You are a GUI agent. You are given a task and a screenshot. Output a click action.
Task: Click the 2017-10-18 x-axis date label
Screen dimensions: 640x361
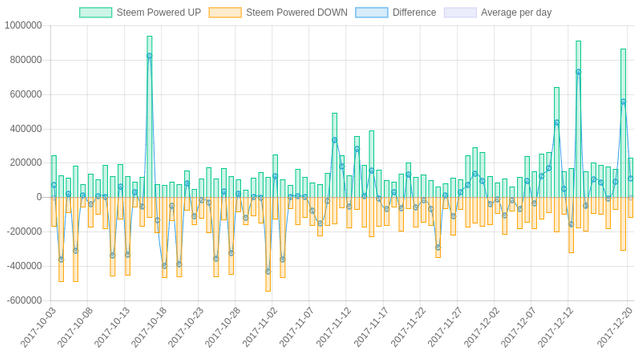(x=149, y=328)
